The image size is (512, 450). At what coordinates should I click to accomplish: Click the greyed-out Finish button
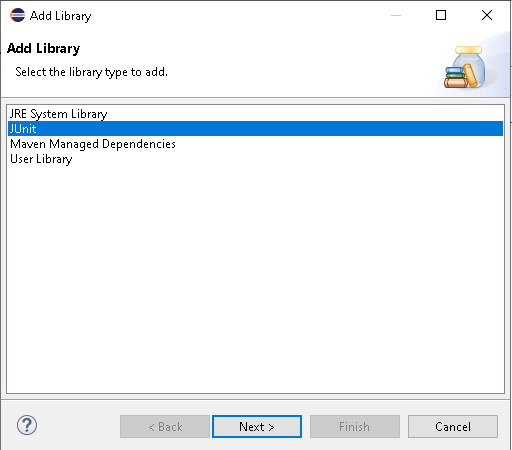pos(355,426)
